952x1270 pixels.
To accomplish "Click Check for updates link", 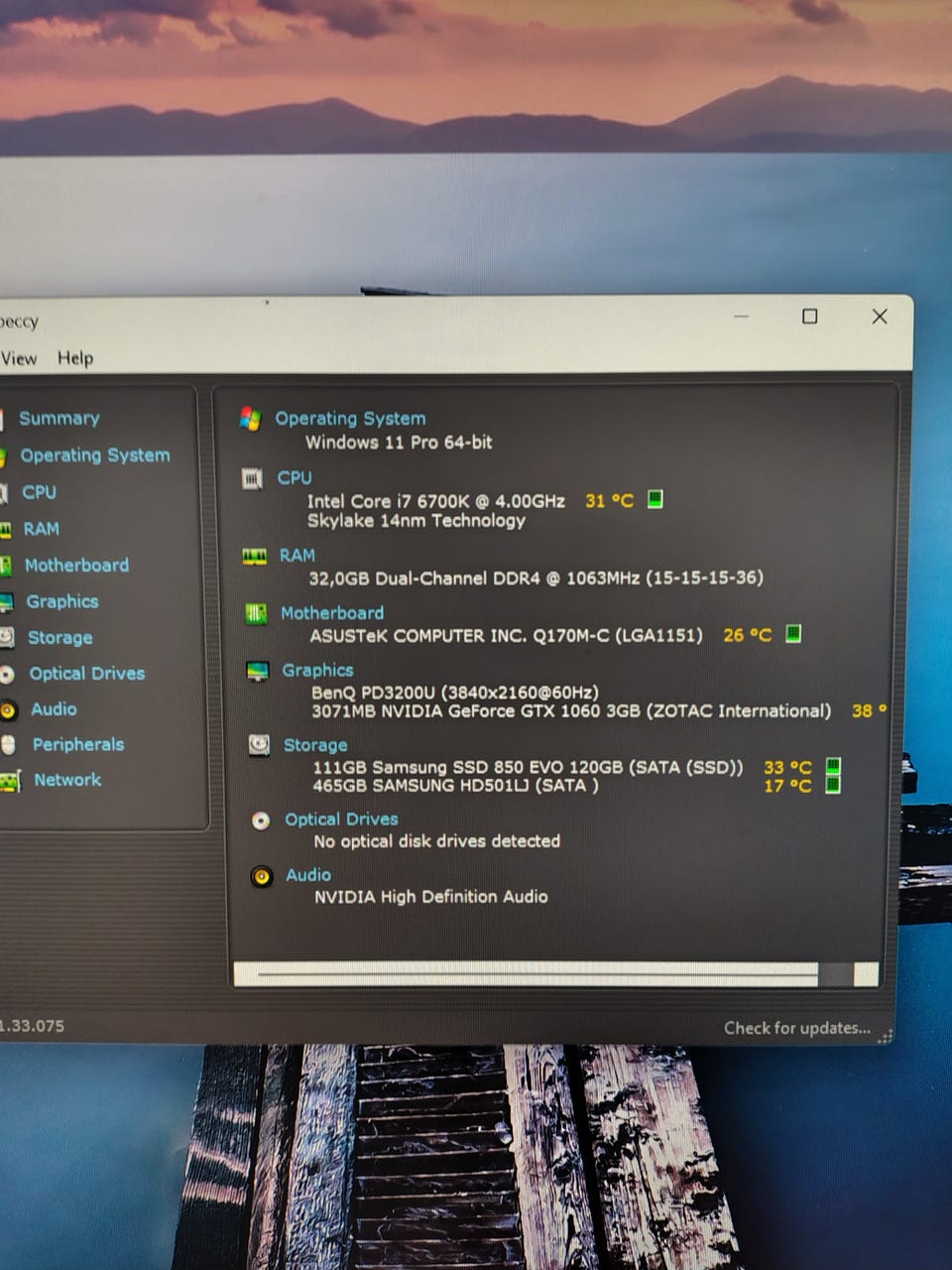I will pos(797,1028).
